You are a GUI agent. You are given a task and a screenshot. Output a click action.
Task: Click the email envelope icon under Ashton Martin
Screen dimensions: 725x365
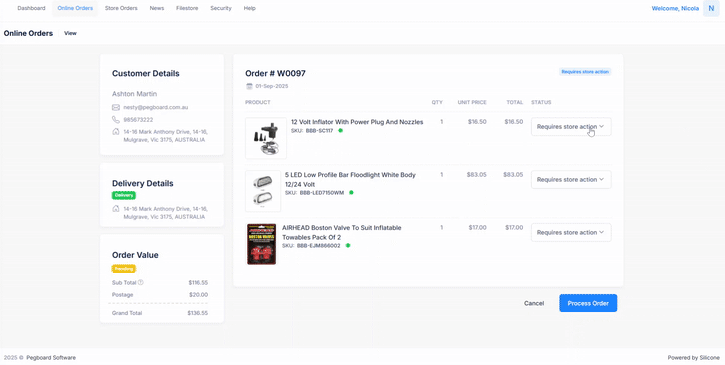(116, 107)
